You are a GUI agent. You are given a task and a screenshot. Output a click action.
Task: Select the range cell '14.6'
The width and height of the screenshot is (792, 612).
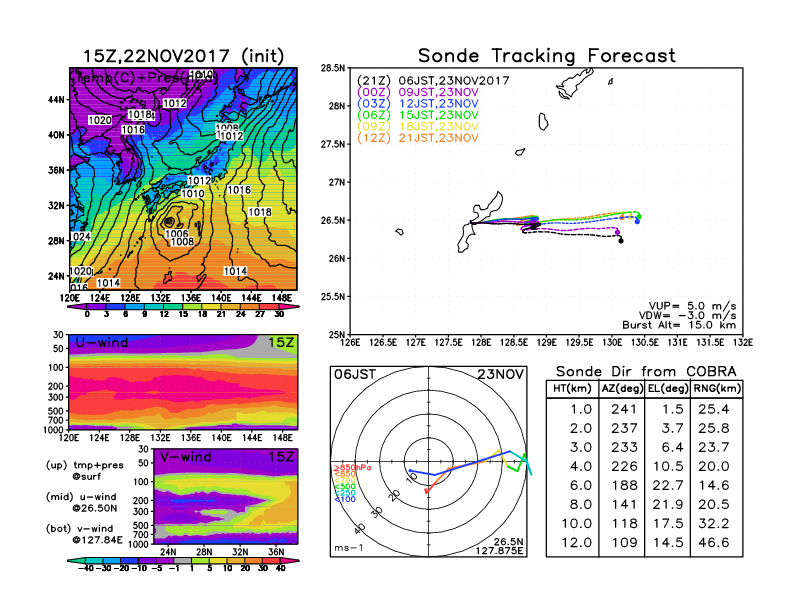point(714,485)
